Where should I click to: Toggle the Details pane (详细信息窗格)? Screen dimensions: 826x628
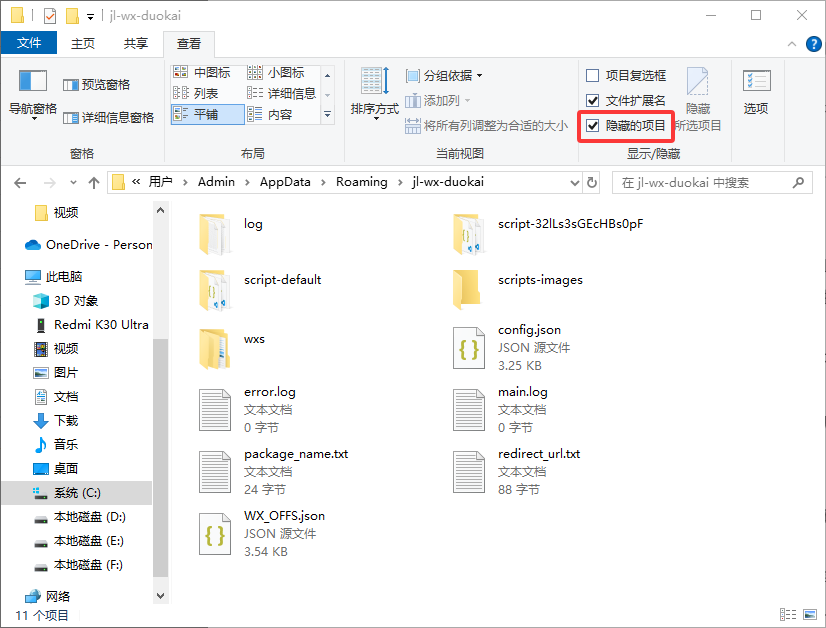[x=109, y=117]
